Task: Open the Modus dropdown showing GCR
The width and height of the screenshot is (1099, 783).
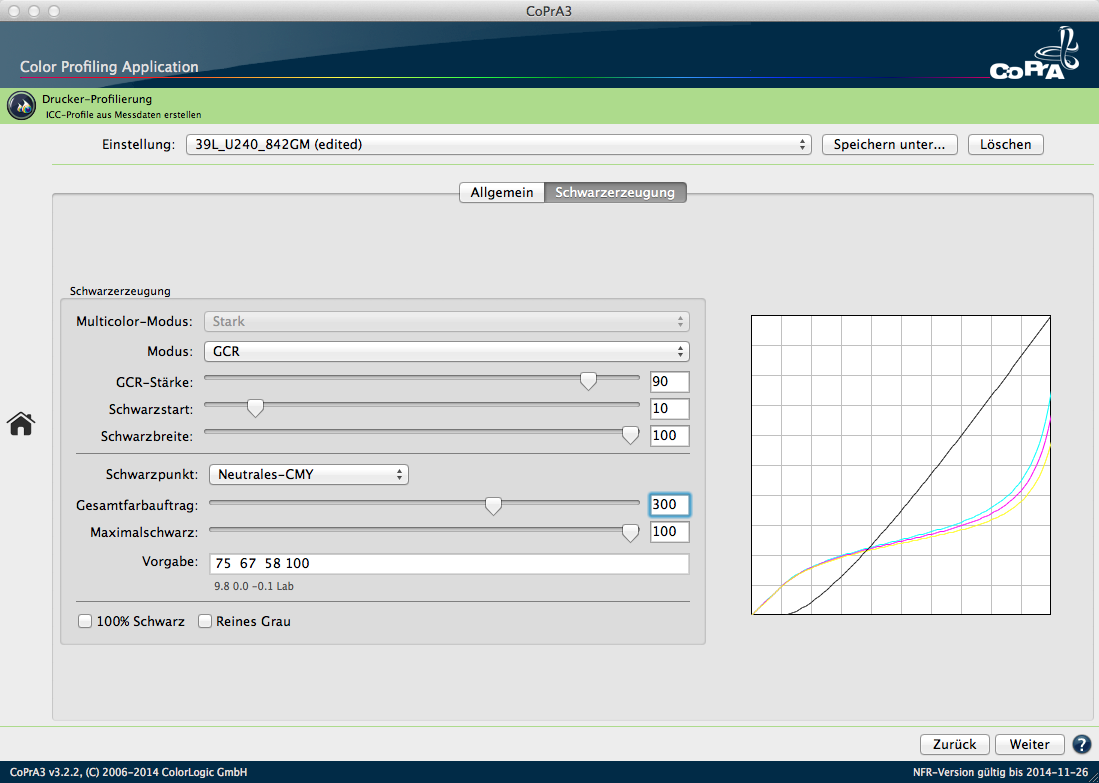Action: (447, 351)
